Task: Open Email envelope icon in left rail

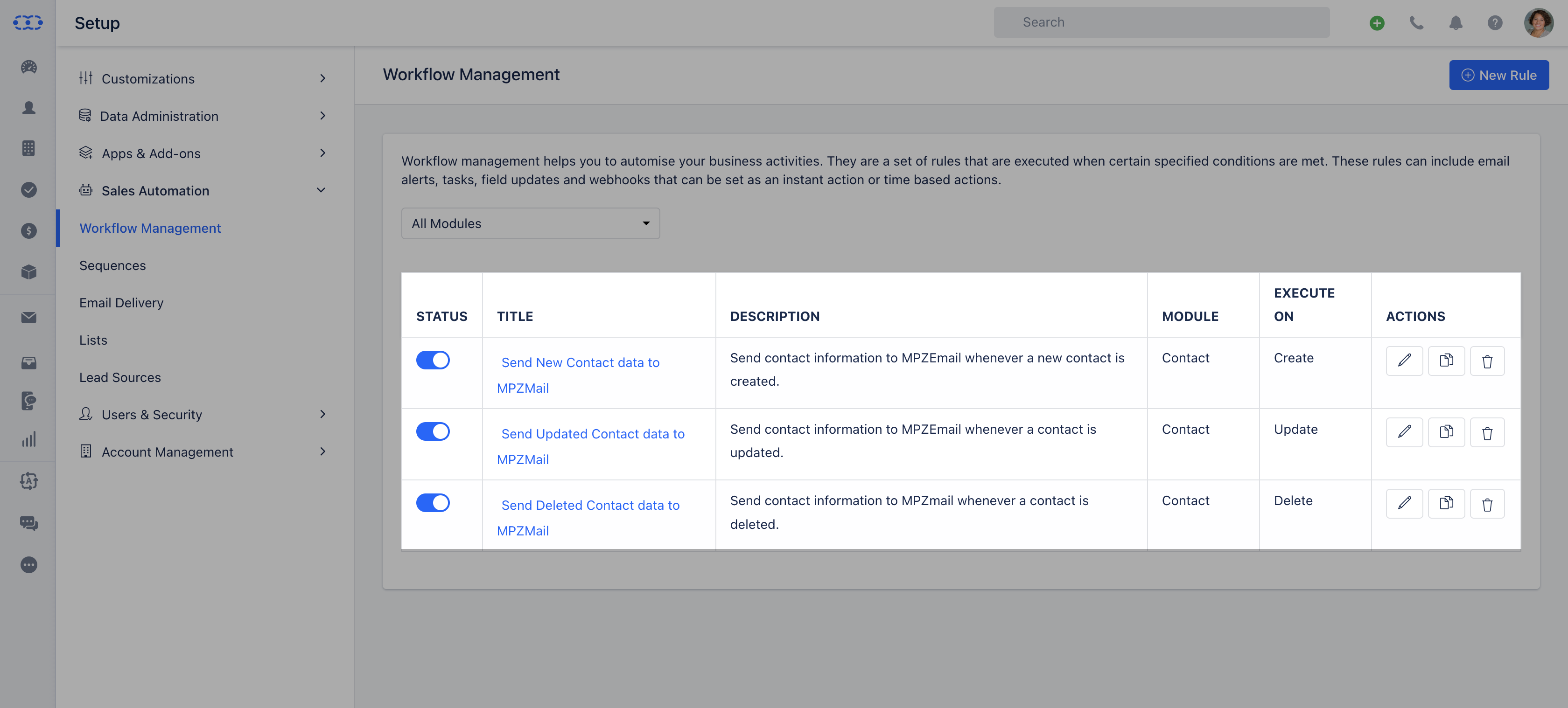Action: coord(28,318)
